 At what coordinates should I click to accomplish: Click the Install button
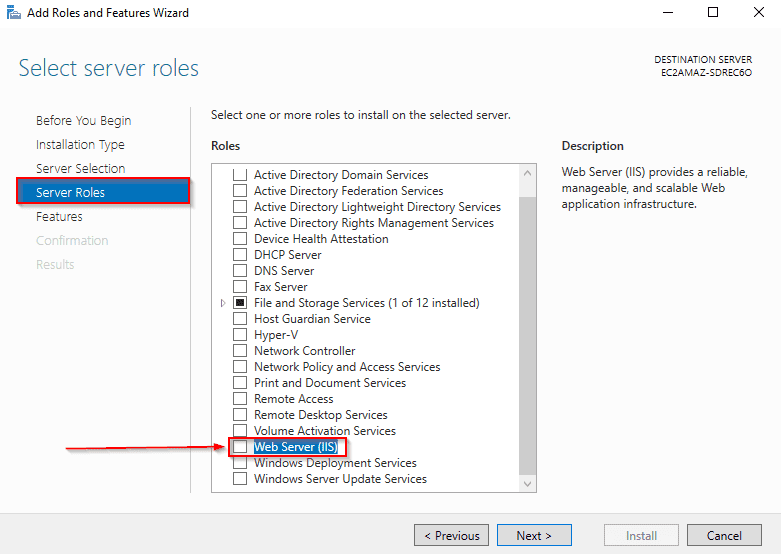click(x=642, y=535)
